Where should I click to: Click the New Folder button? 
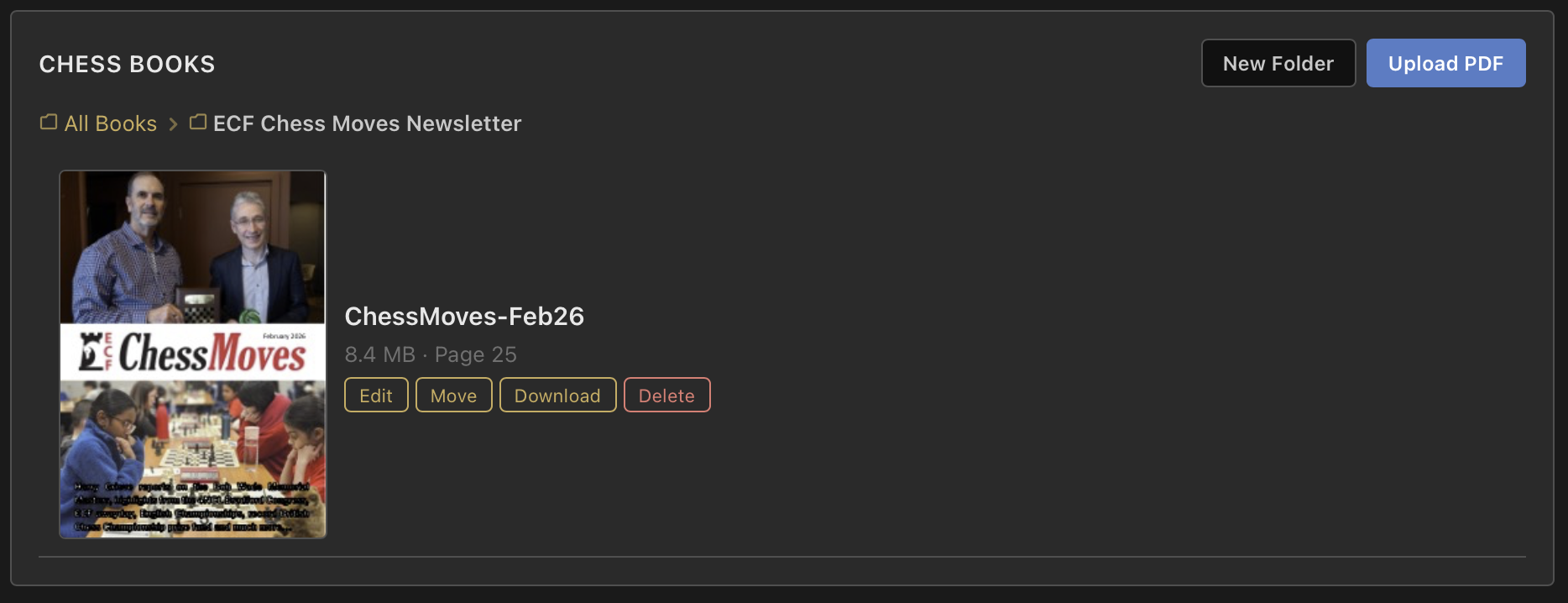(1278, 64)
